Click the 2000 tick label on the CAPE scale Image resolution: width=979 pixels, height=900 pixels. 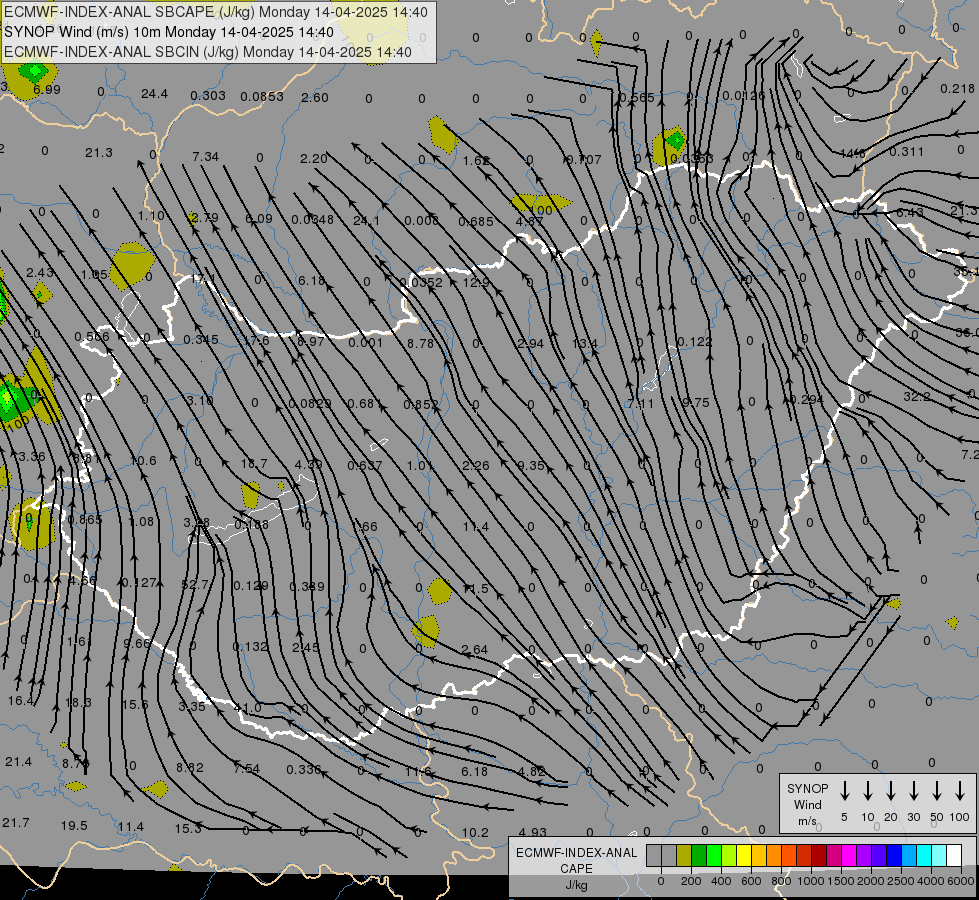click(x=870, y=881)
